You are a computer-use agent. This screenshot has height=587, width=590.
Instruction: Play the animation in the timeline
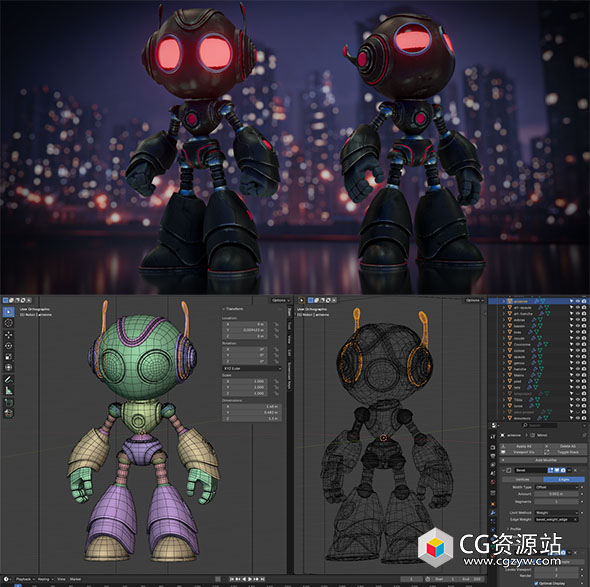click(x=250, y=579)
